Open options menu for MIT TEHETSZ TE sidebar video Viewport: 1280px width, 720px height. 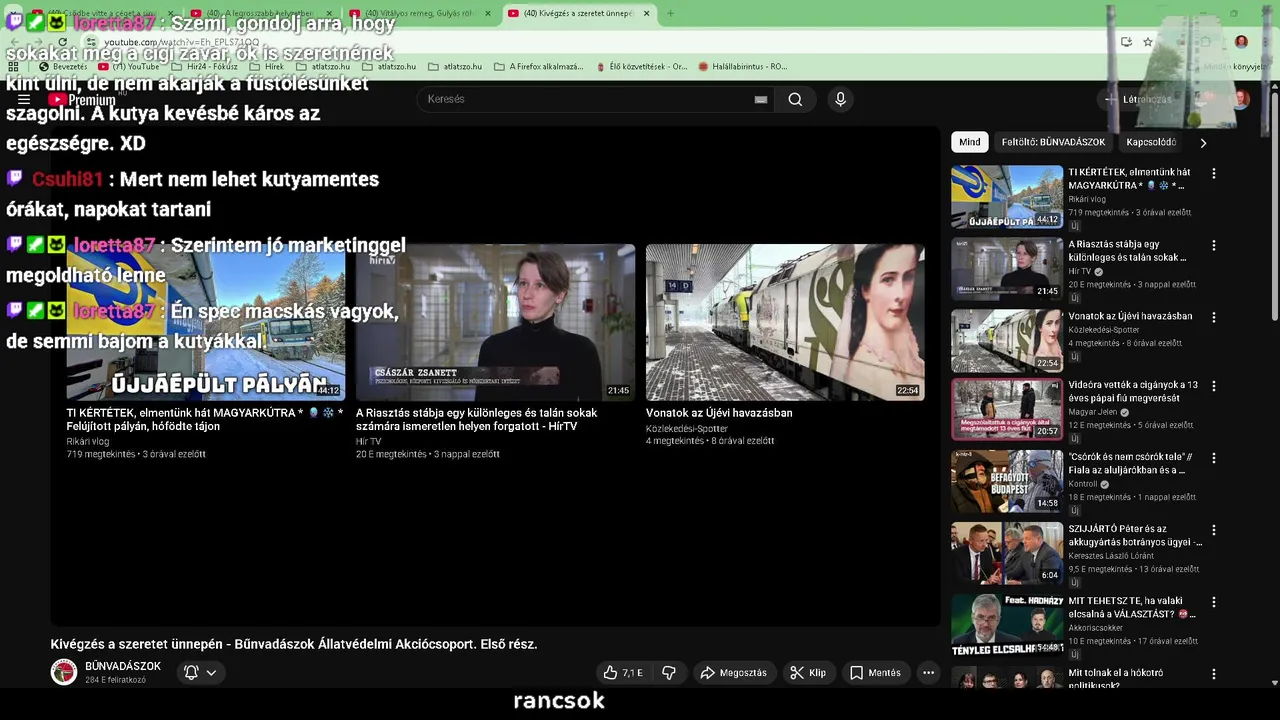[x=1214, y=603]
